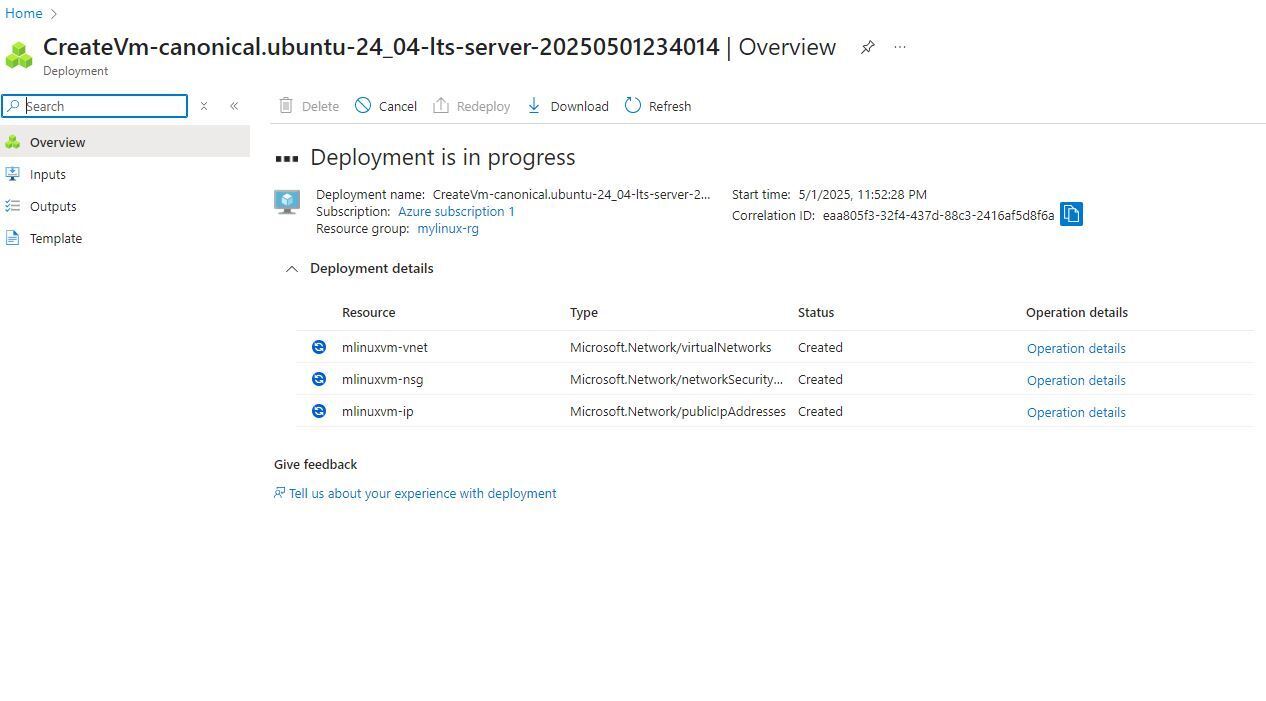This screenshot has height=701, width=1266.
Task: Select the mlinuxvm-ip resource name
Action: pos(377,411)
